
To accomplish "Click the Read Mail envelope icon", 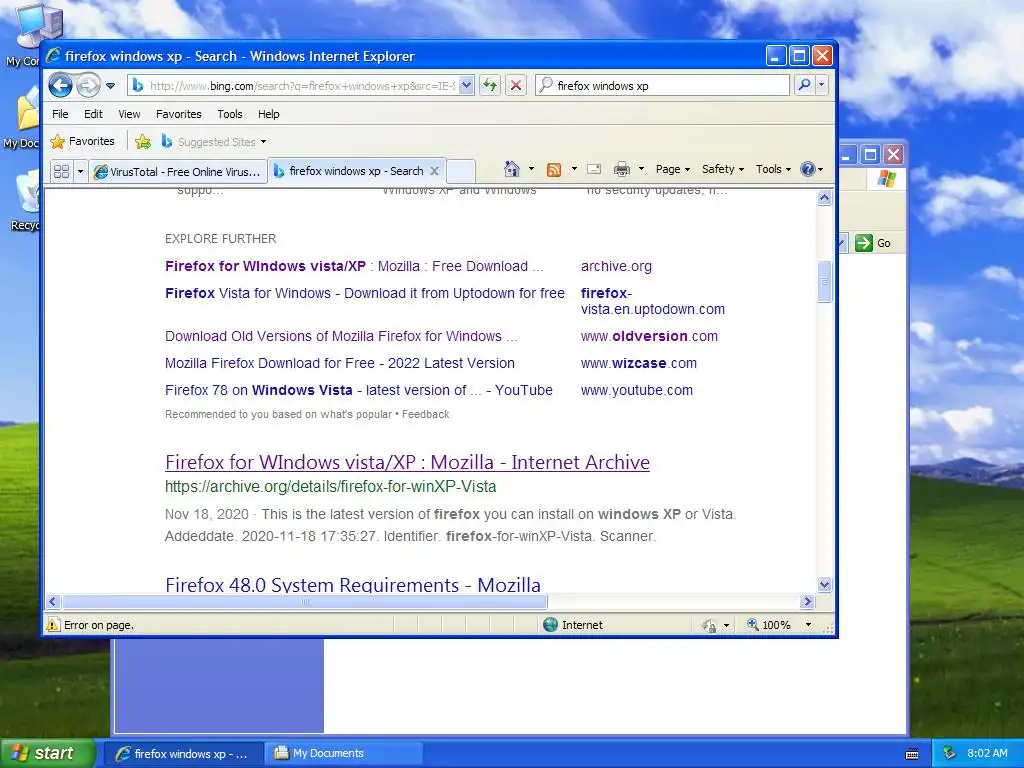I will 594,169.
